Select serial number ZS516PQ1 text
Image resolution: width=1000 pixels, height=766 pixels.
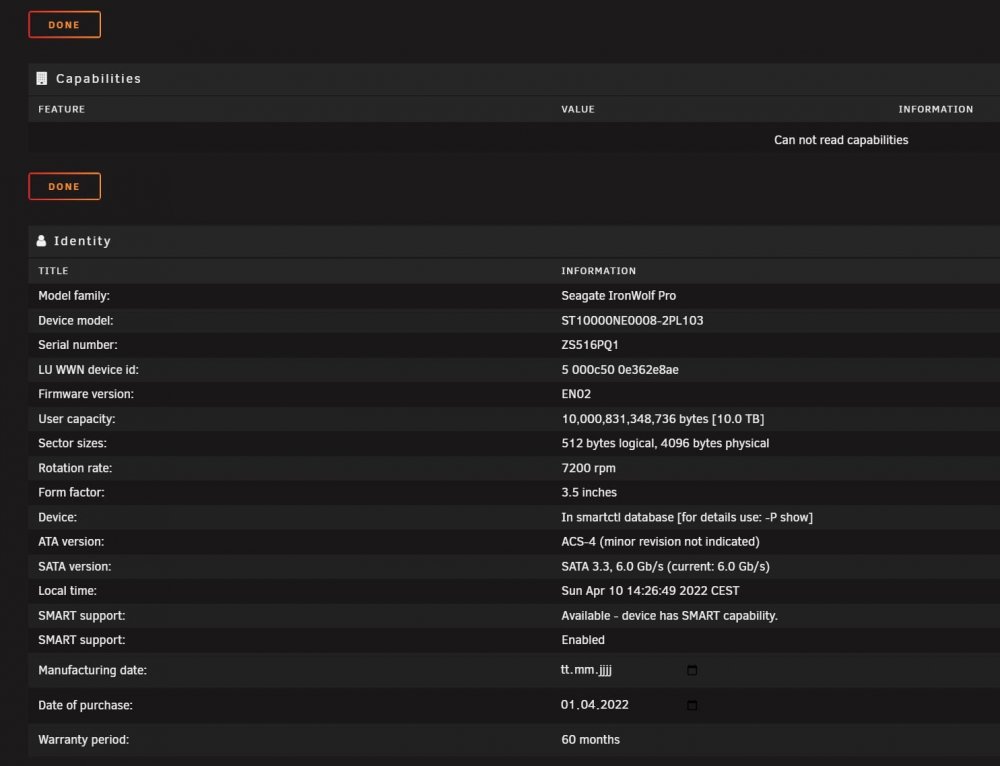pyautogui.click(x=590, y=345)
